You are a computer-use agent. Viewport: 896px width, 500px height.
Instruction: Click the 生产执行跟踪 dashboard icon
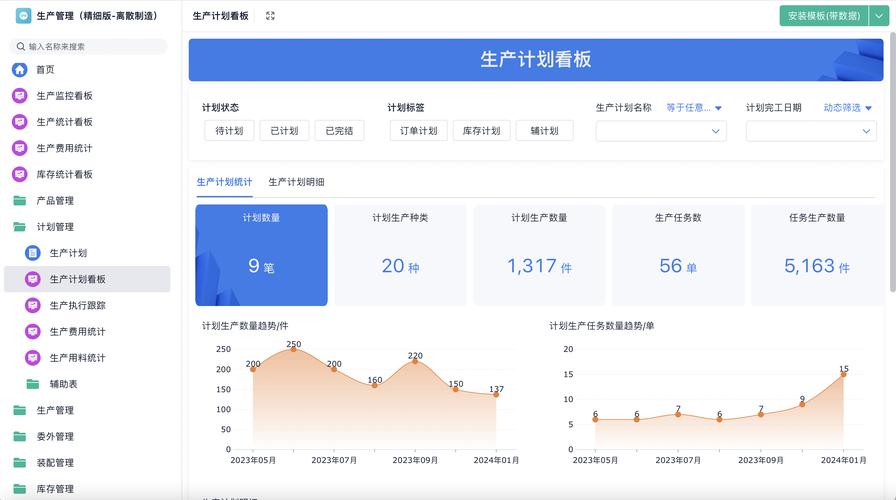(33, 305)
